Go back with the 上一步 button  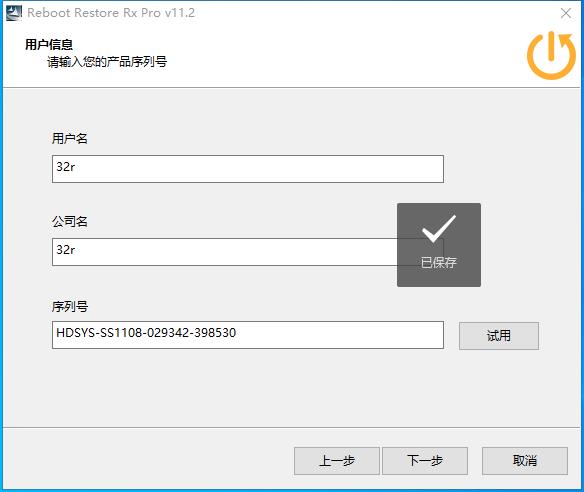tap(337, 461)
